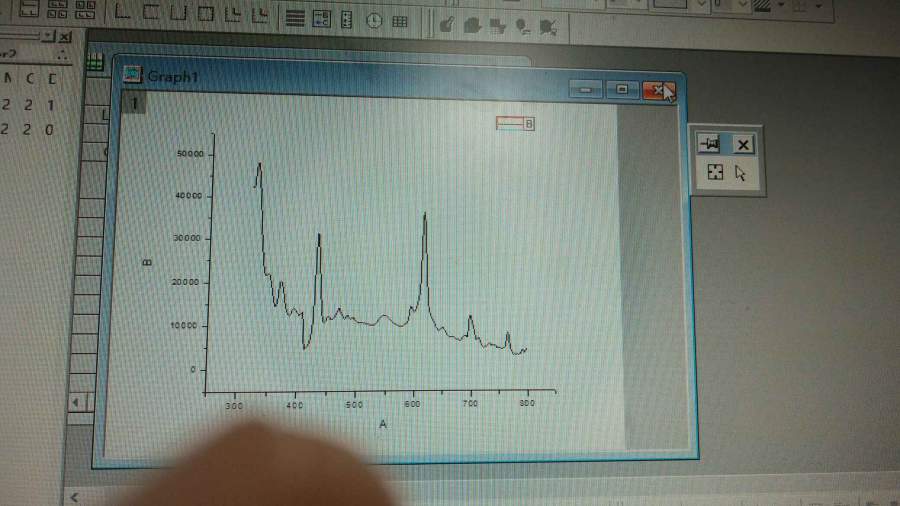Toggle the pin on the floating tool palette
This screenshot has width=900, height=506.
[x=710, y=144]
